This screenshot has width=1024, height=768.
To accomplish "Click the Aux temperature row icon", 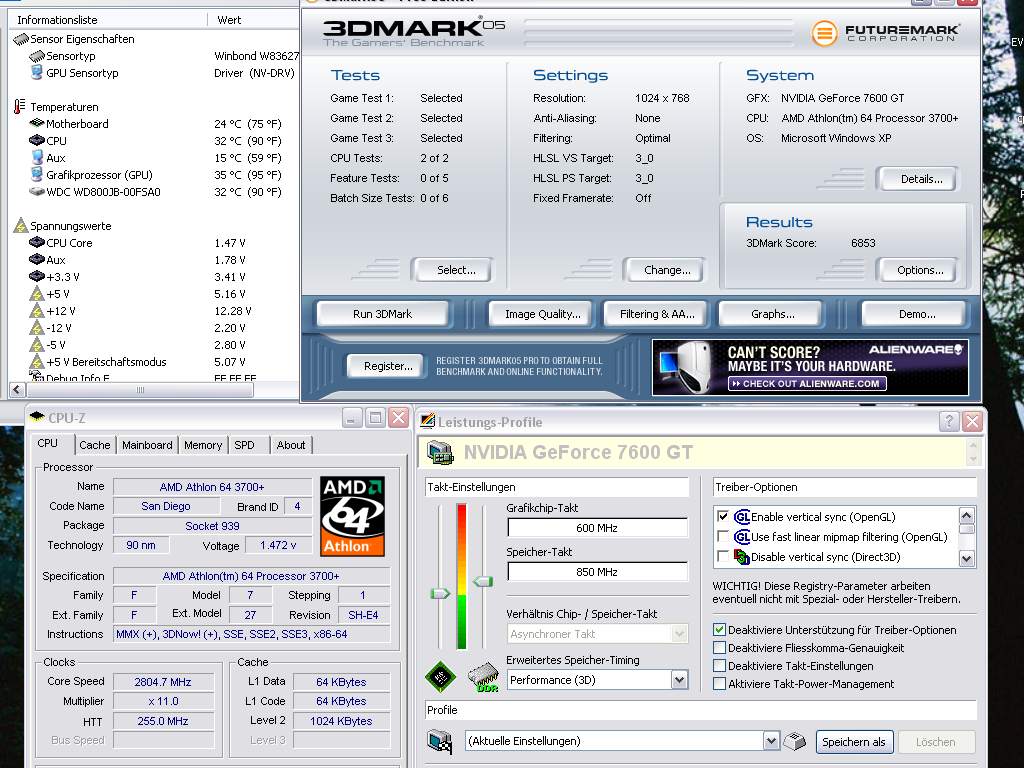I will pyautogui.click(x=37, y=157).
